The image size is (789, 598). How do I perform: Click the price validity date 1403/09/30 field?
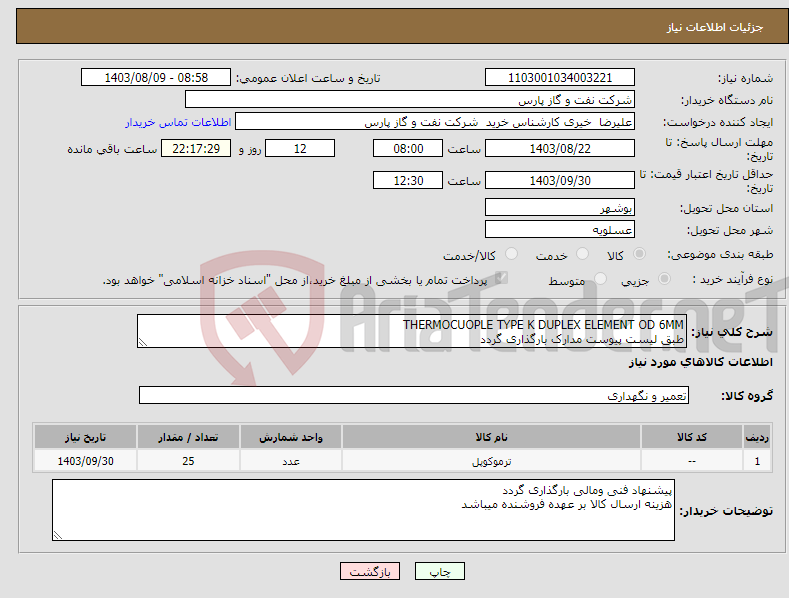tap(560, 180)
